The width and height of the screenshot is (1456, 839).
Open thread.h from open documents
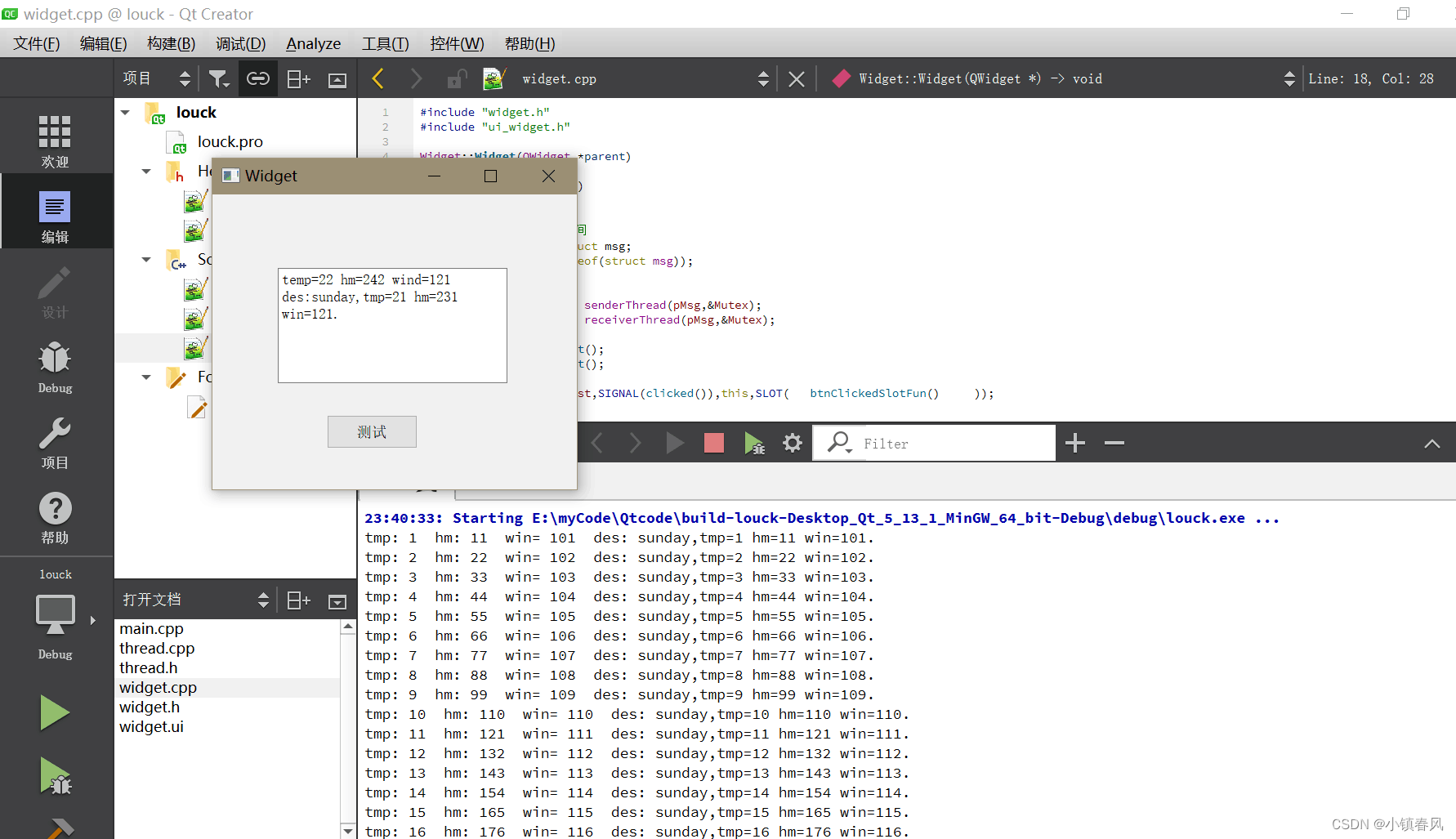pyautogui.click(x=148, y=667)
